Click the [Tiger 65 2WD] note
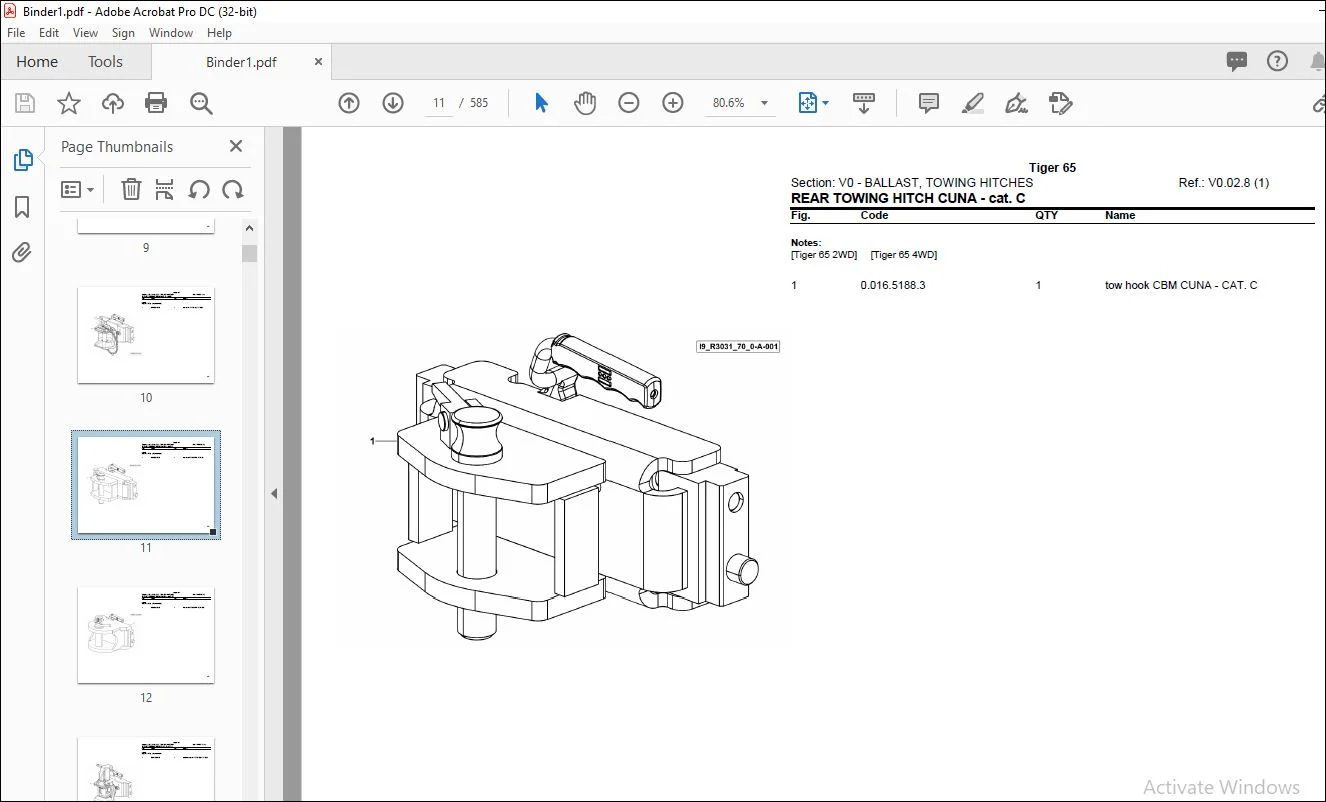Viewport: 1326px width, 802px height. pyautogui.click(x=824, y=255)
